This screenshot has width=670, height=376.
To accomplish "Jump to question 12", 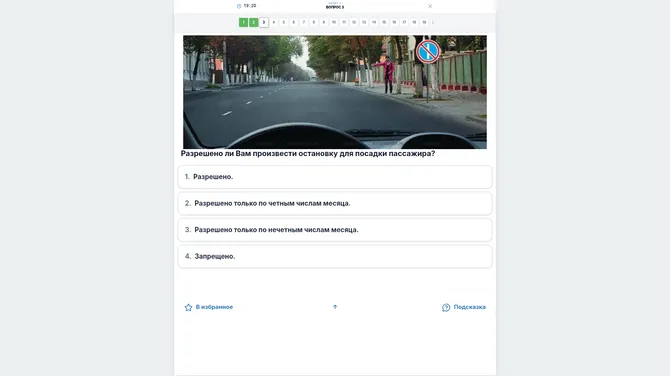I will pyautogui.click(x=354, y=22).
